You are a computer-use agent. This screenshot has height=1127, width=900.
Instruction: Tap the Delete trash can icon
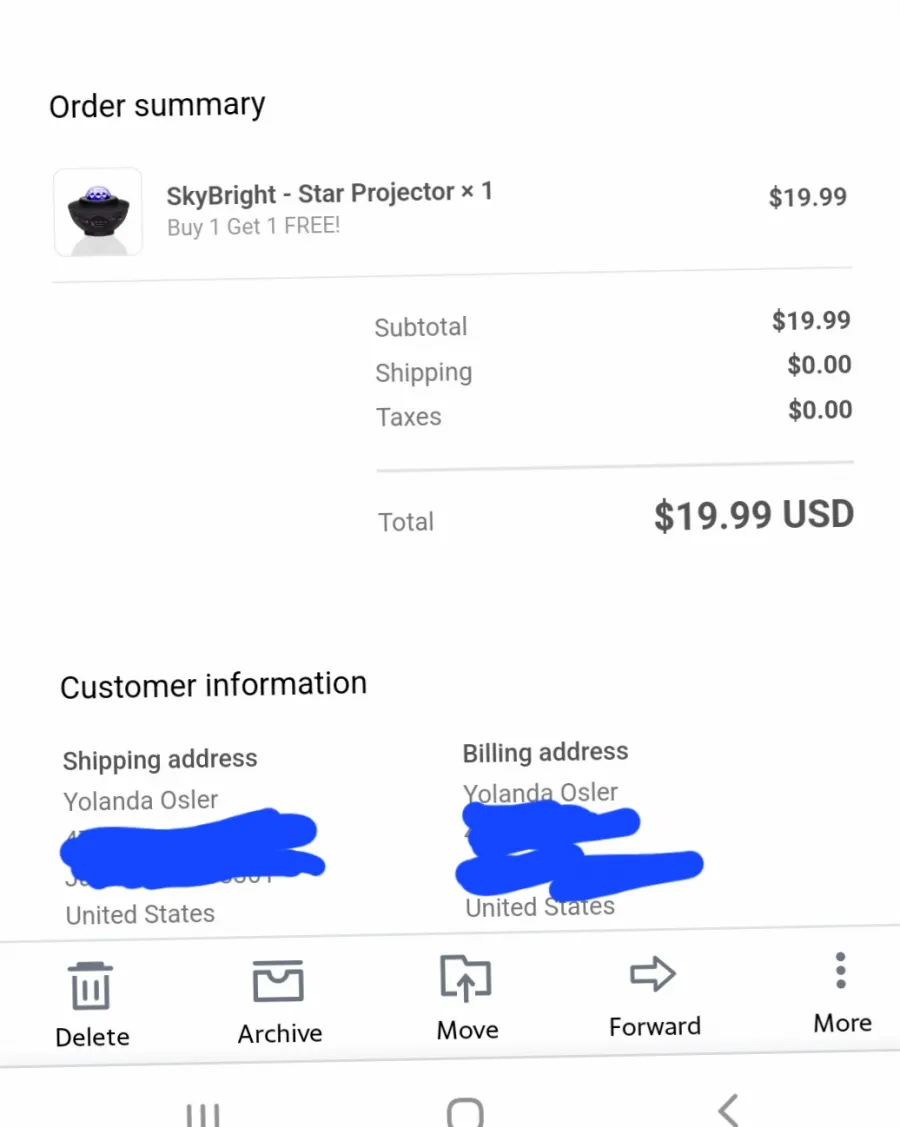(x=91, y=985)
